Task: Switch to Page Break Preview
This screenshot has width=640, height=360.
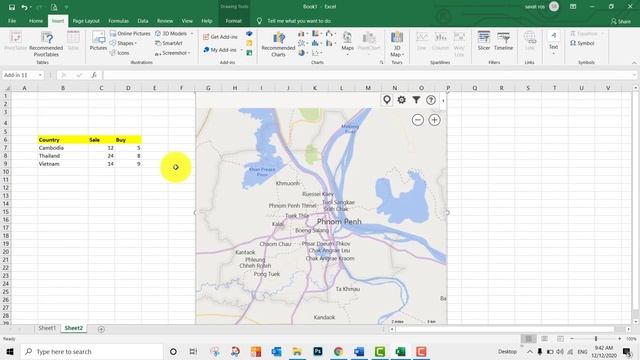Action: [x=560, y=339]
